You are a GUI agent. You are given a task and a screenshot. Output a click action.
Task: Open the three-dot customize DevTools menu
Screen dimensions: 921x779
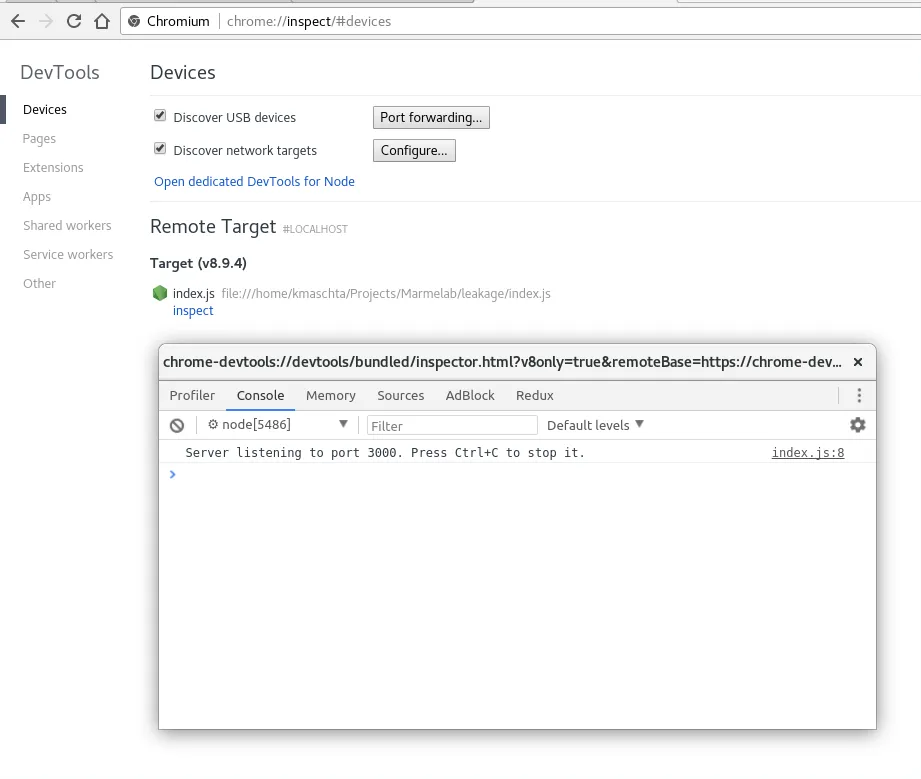858,395
